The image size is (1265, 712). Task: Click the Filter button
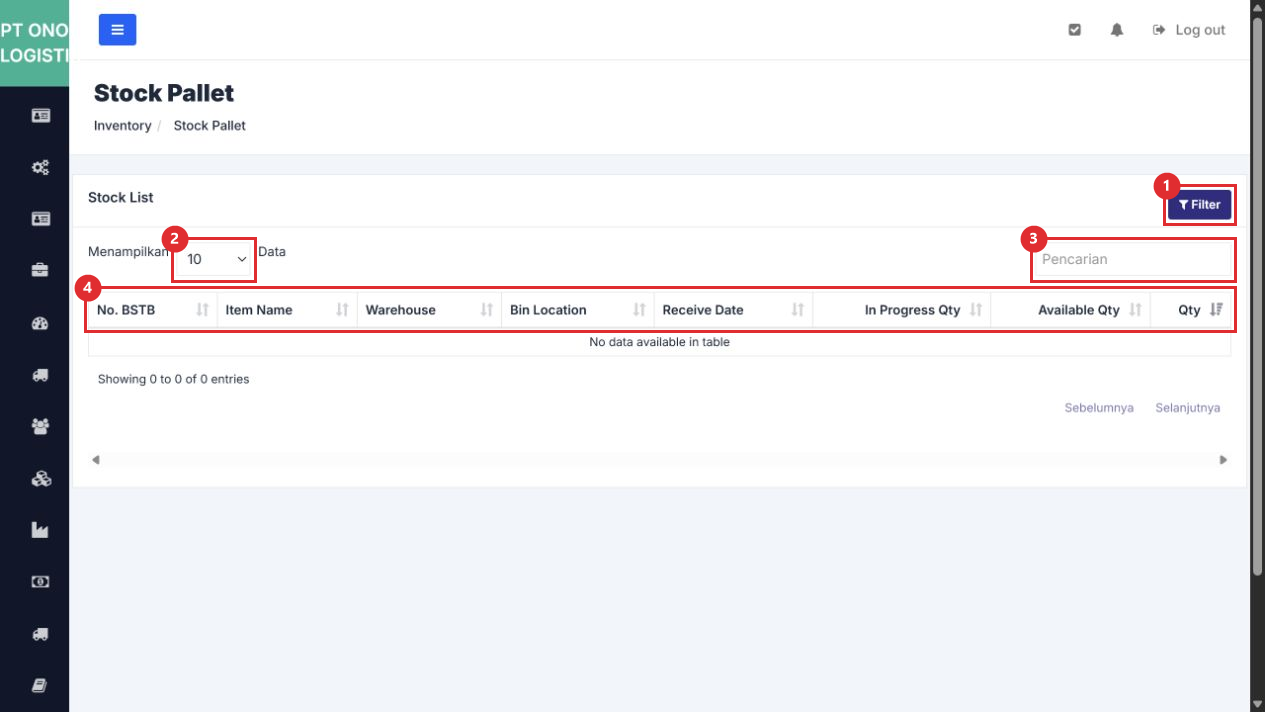(x=1199, y=204)
